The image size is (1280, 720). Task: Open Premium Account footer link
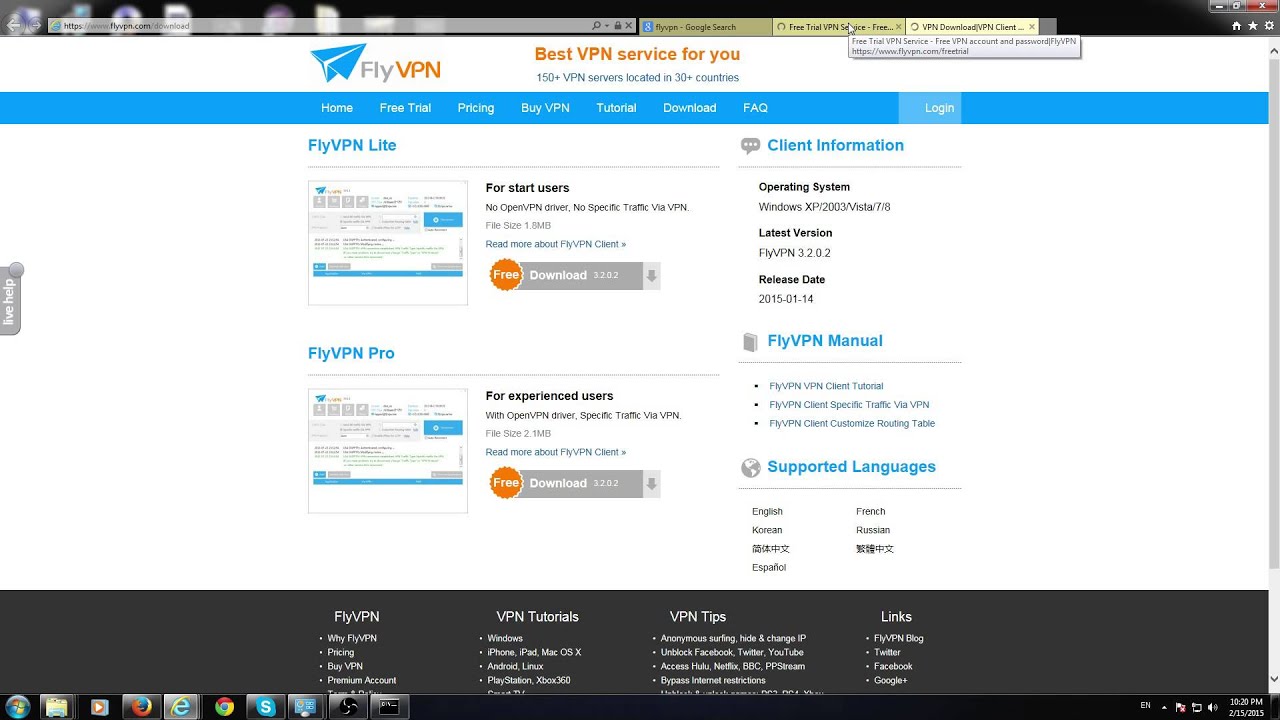pos(362,680)
